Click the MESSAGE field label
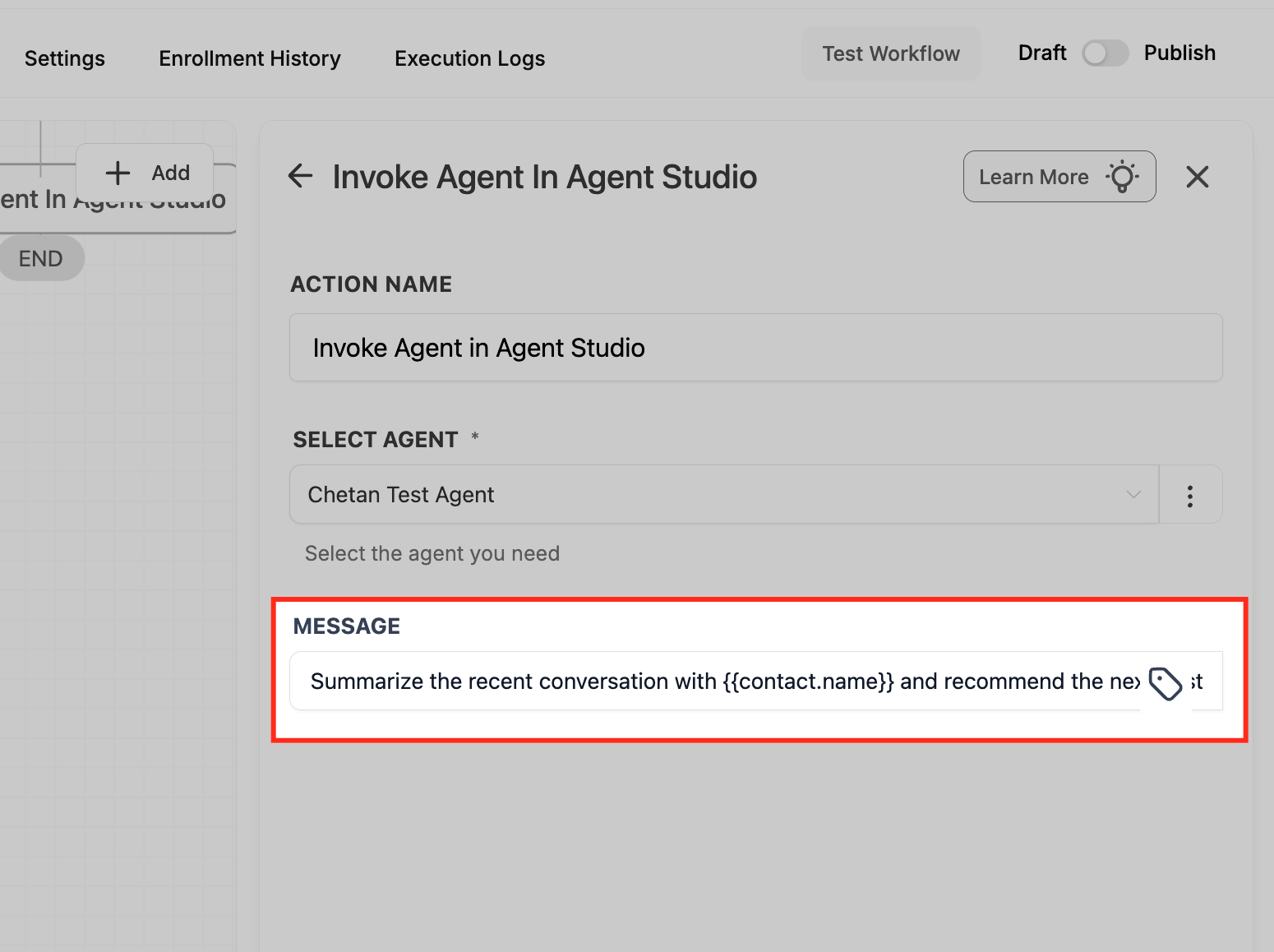This screenshot has height=952, width=1274. click(x=347, y=626)
